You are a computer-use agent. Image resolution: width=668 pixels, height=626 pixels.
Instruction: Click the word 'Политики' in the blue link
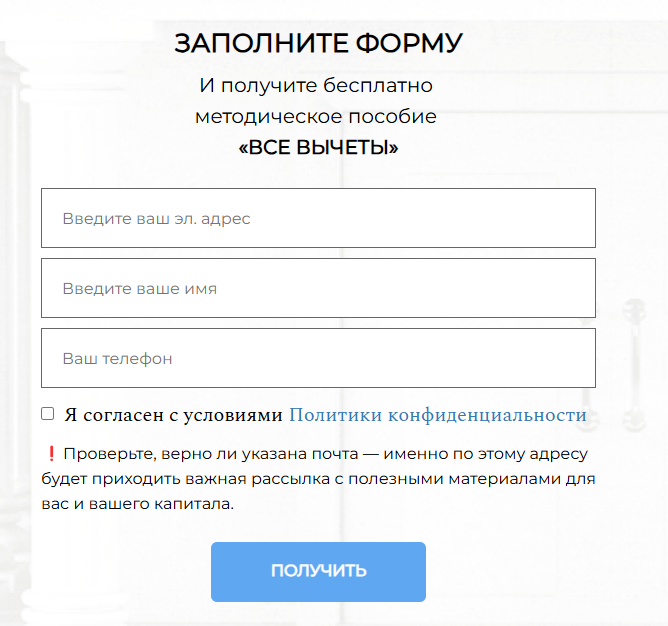[x=336, y=415]
